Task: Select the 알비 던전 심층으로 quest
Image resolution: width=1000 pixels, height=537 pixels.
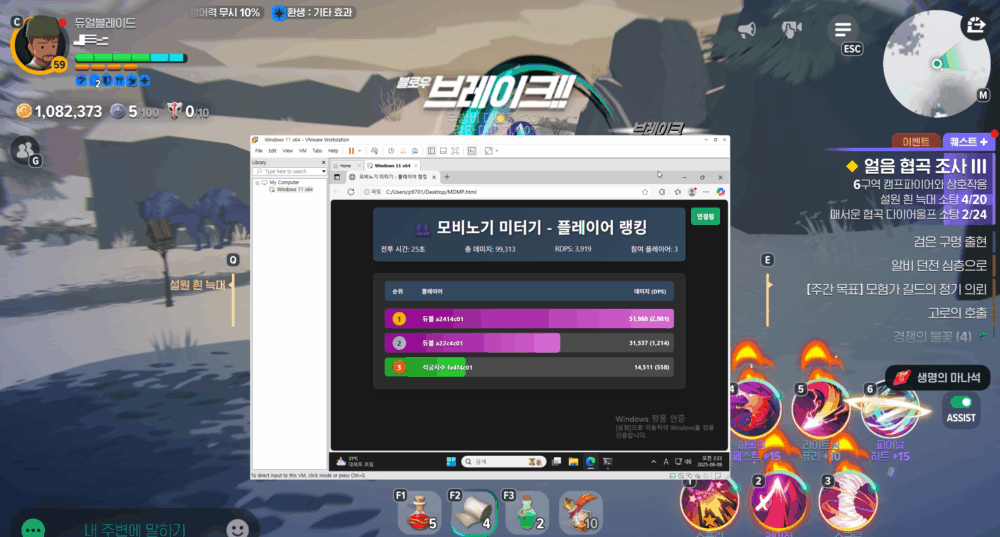Action: [x=939, y=265]
